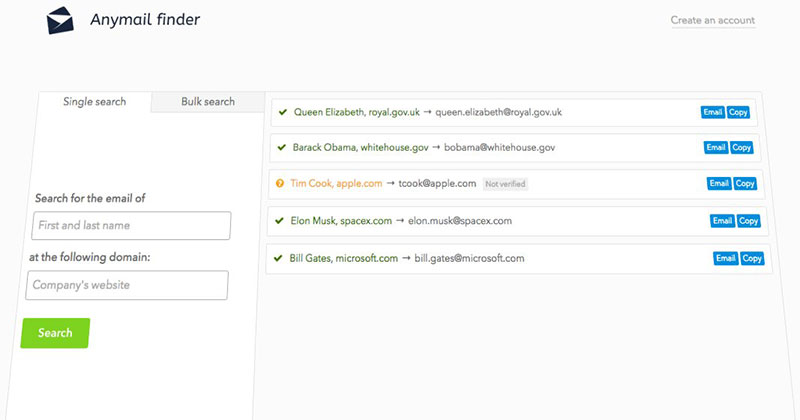This screenshot has width=800, height=420.
Task: Copy the tcook@apple.com address
Action: pos(745,184)
